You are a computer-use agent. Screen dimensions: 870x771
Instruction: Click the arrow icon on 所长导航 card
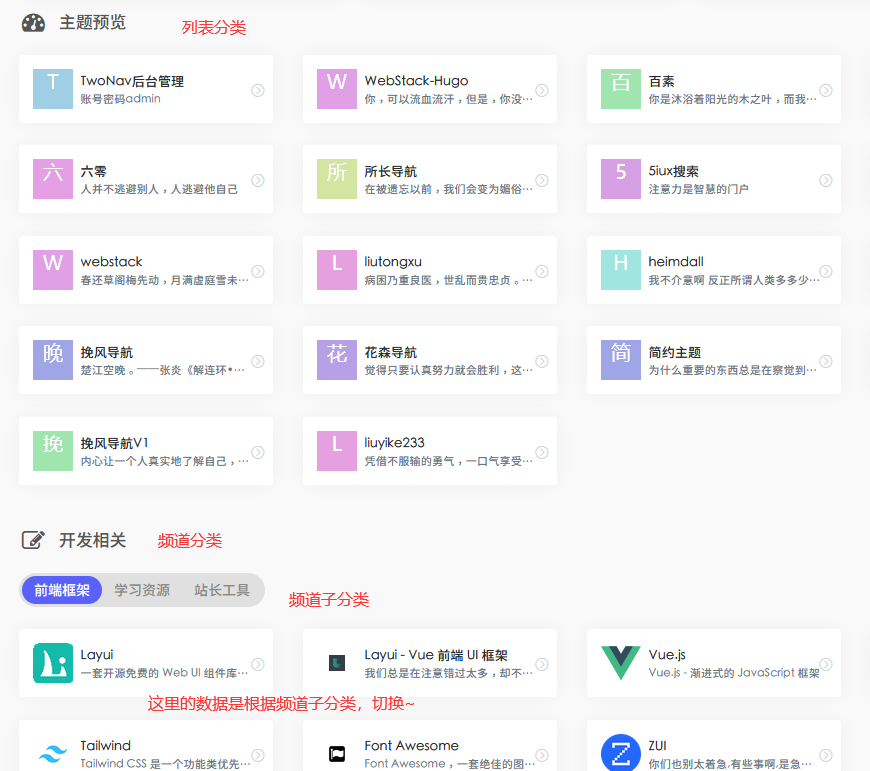click(542, 180)
